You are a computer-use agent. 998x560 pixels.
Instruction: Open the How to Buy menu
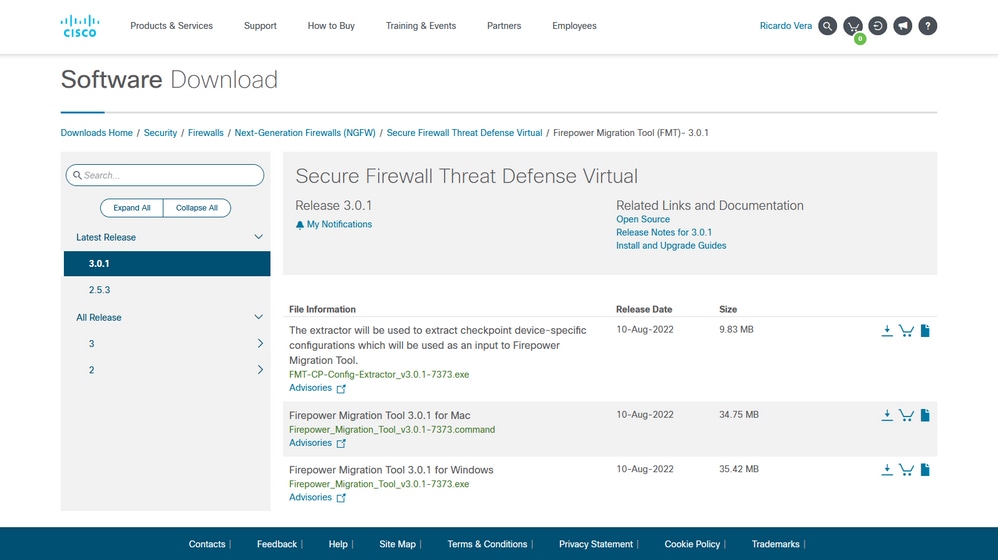(x=331, y=26)
